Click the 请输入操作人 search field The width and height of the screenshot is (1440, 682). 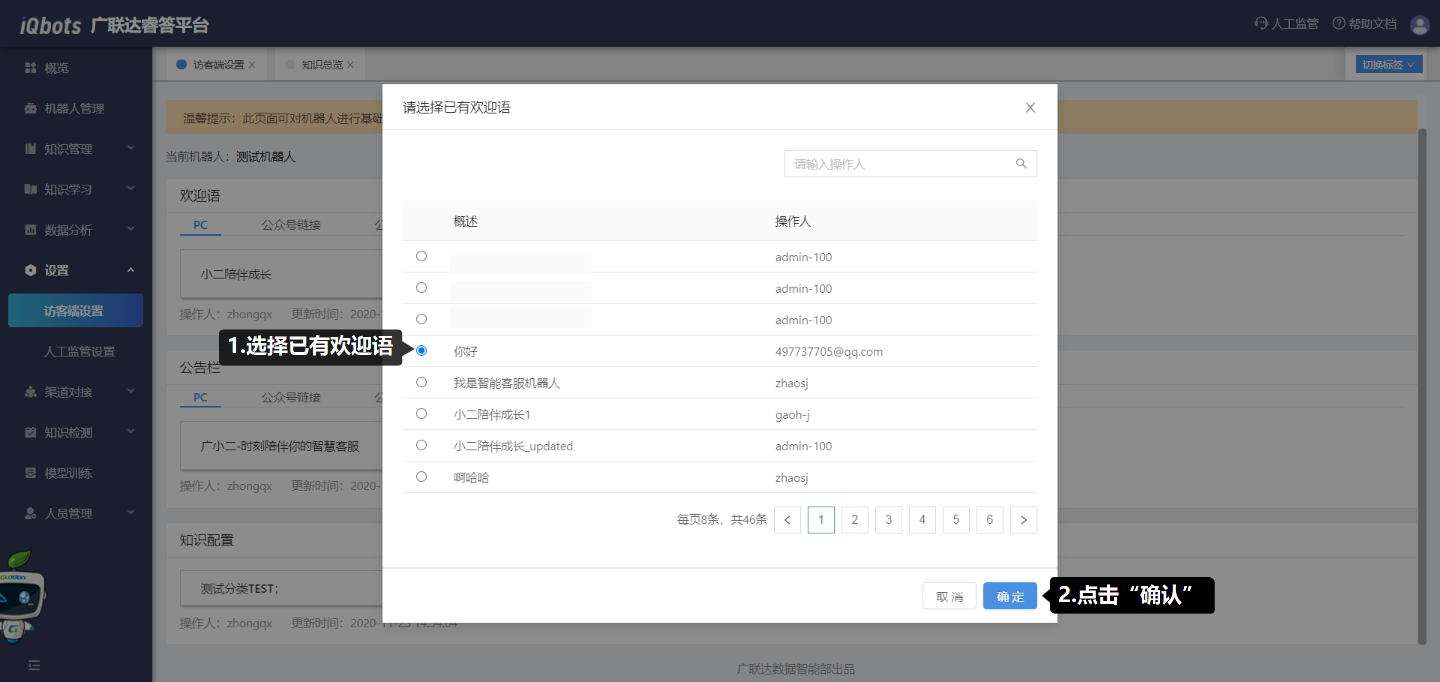coord(898,164)
